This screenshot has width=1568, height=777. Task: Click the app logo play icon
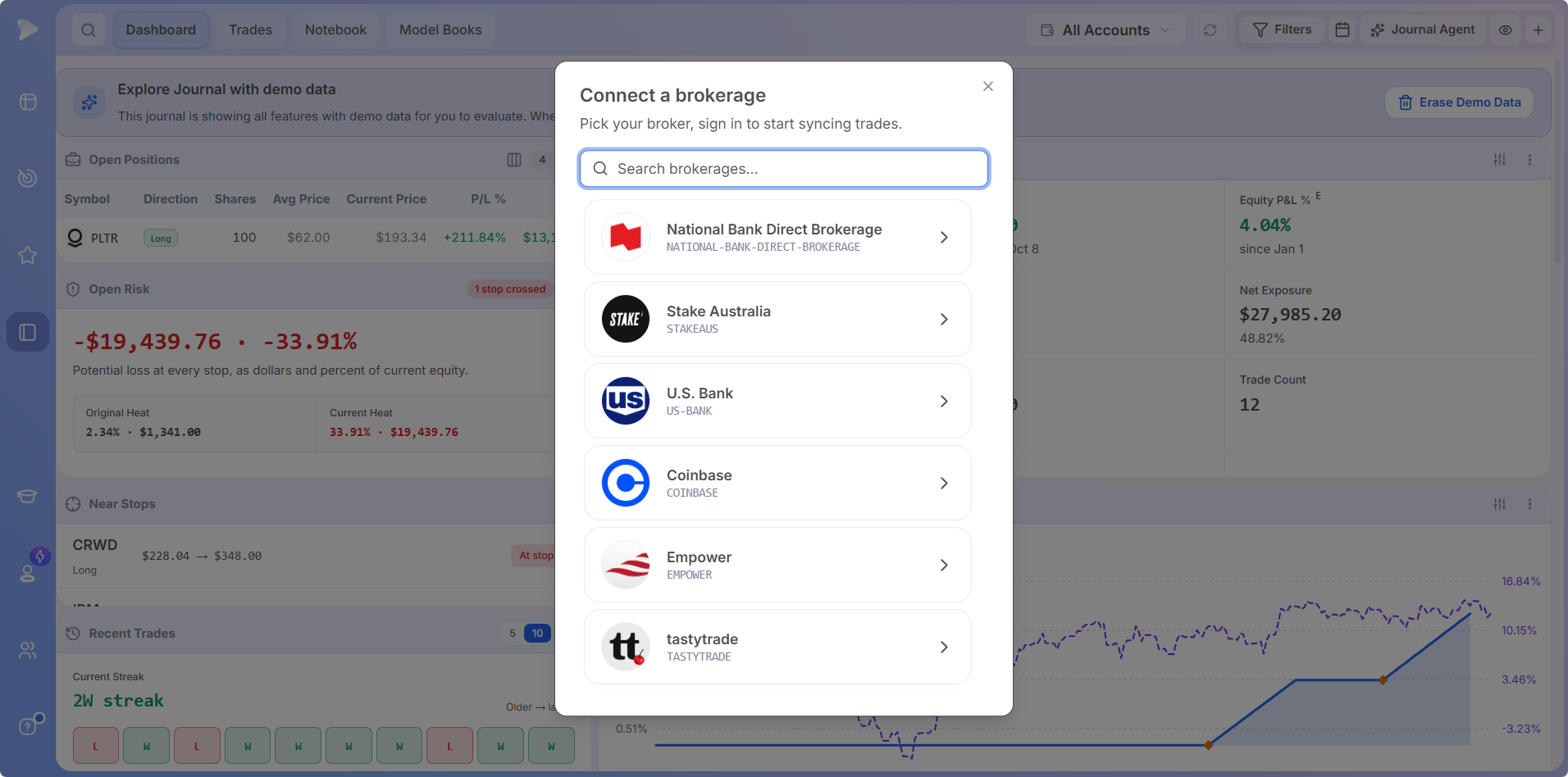point(28,30)
